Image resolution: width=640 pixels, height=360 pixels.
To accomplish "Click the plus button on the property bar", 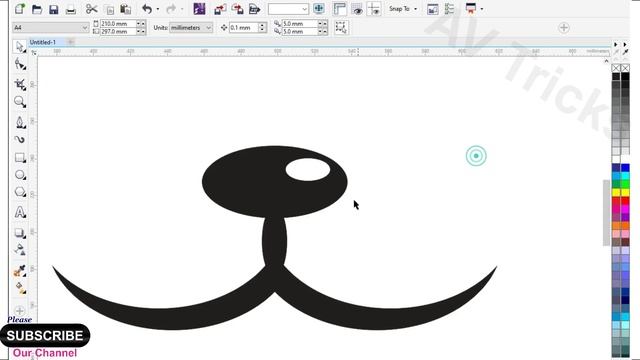I will pyautogui.click(x=564, y=28).
